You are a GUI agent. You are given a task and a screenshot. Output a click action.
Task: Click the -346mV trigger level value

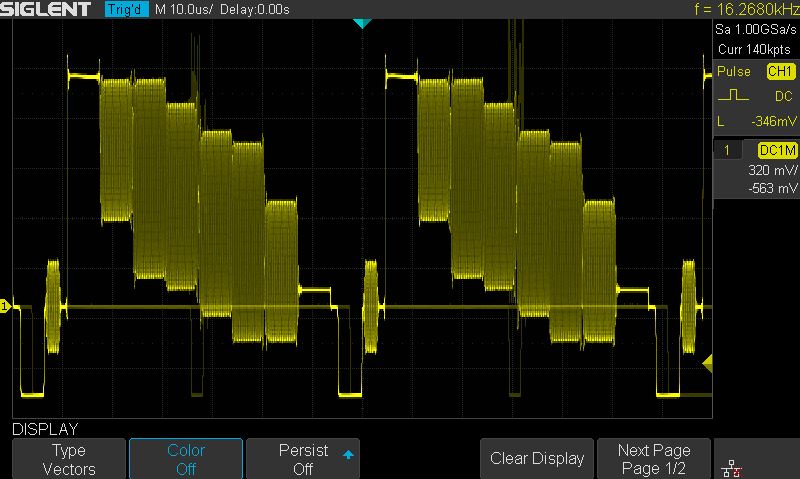pyautogui.click(x=769, y=122)
